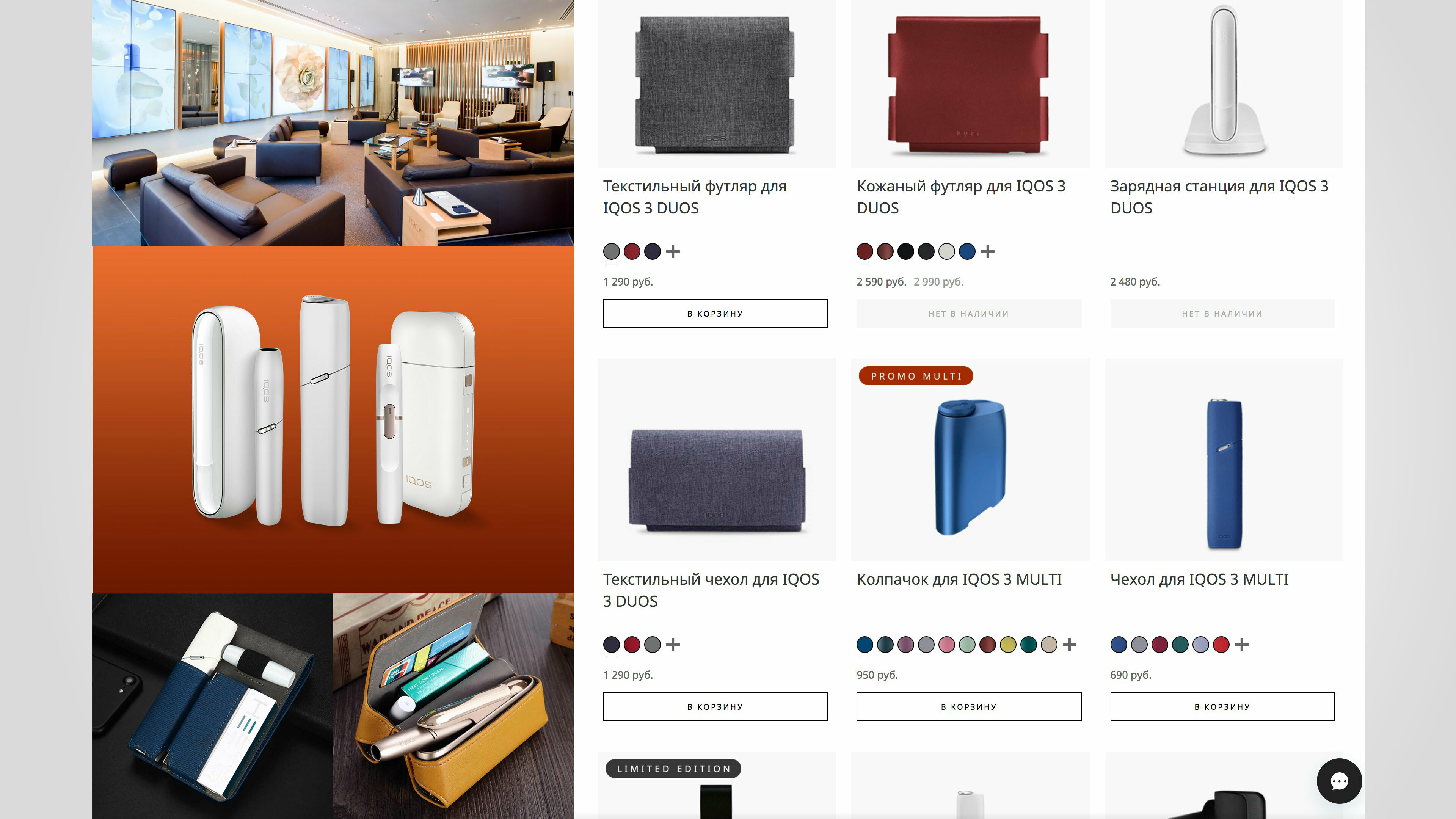Click the PROMO MULTI badge

(x=916, y=376)
